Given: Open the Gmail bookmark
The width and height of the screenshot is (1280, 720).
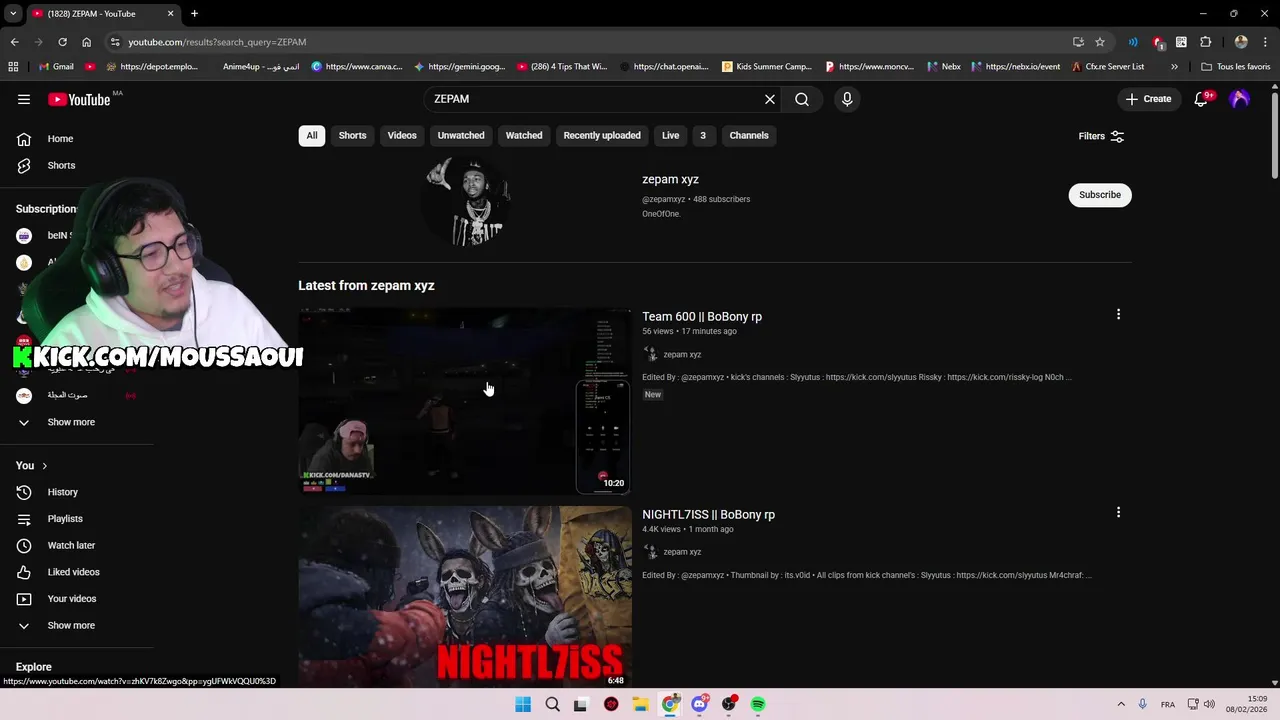Looking at the screenshot, I should [x=55, y=67].
